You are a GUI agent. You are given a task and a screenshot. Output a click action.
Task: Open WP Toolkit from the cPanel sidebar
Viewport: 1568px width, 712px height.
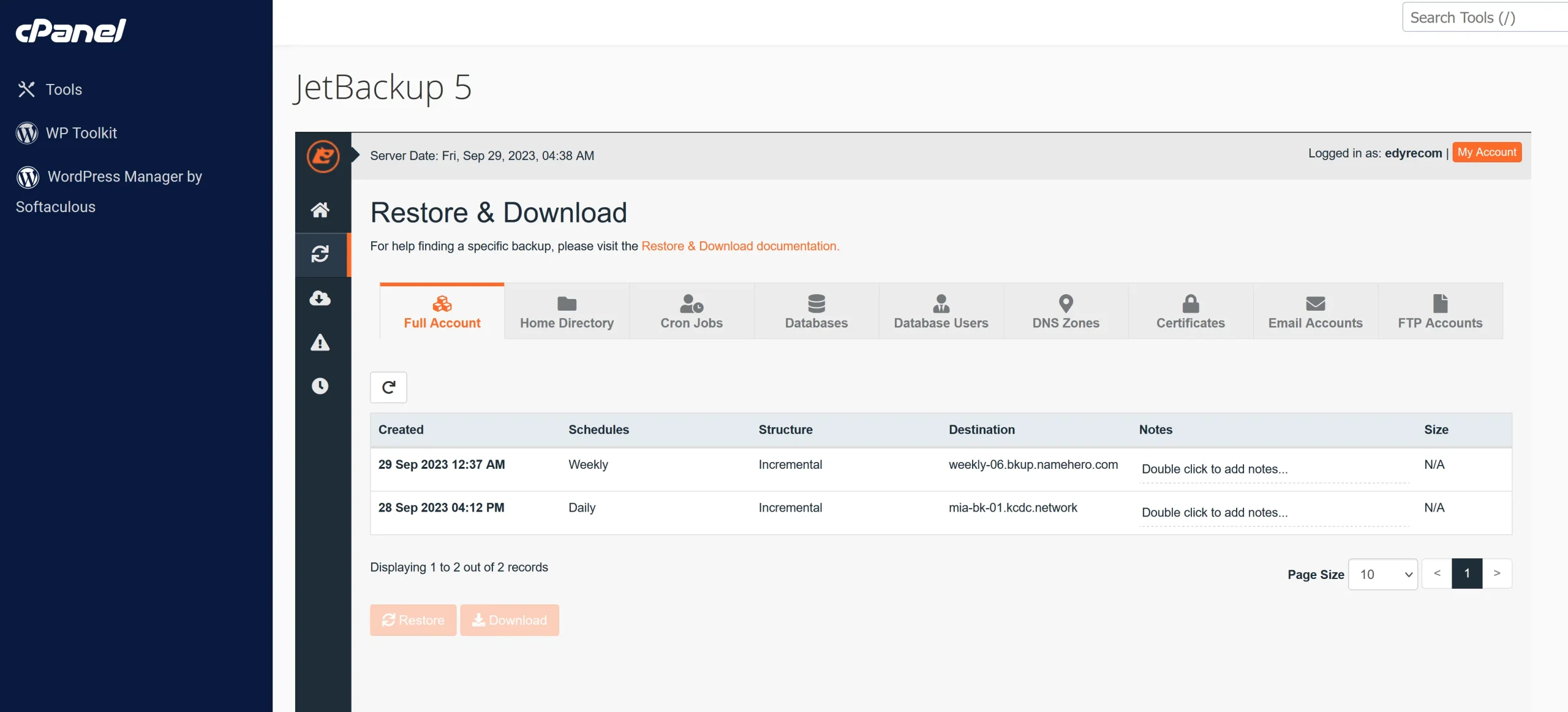tap(81, 133)
